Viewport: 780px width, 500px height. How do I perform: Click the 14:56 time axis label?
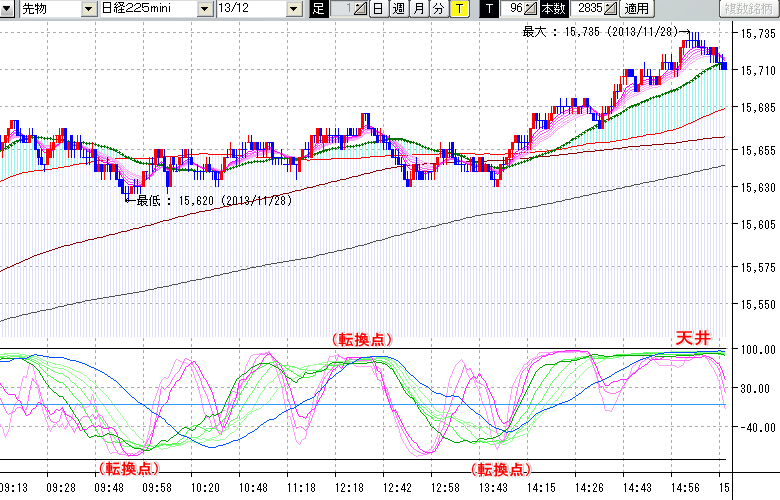pyautogui.click(x=685, y=488)
